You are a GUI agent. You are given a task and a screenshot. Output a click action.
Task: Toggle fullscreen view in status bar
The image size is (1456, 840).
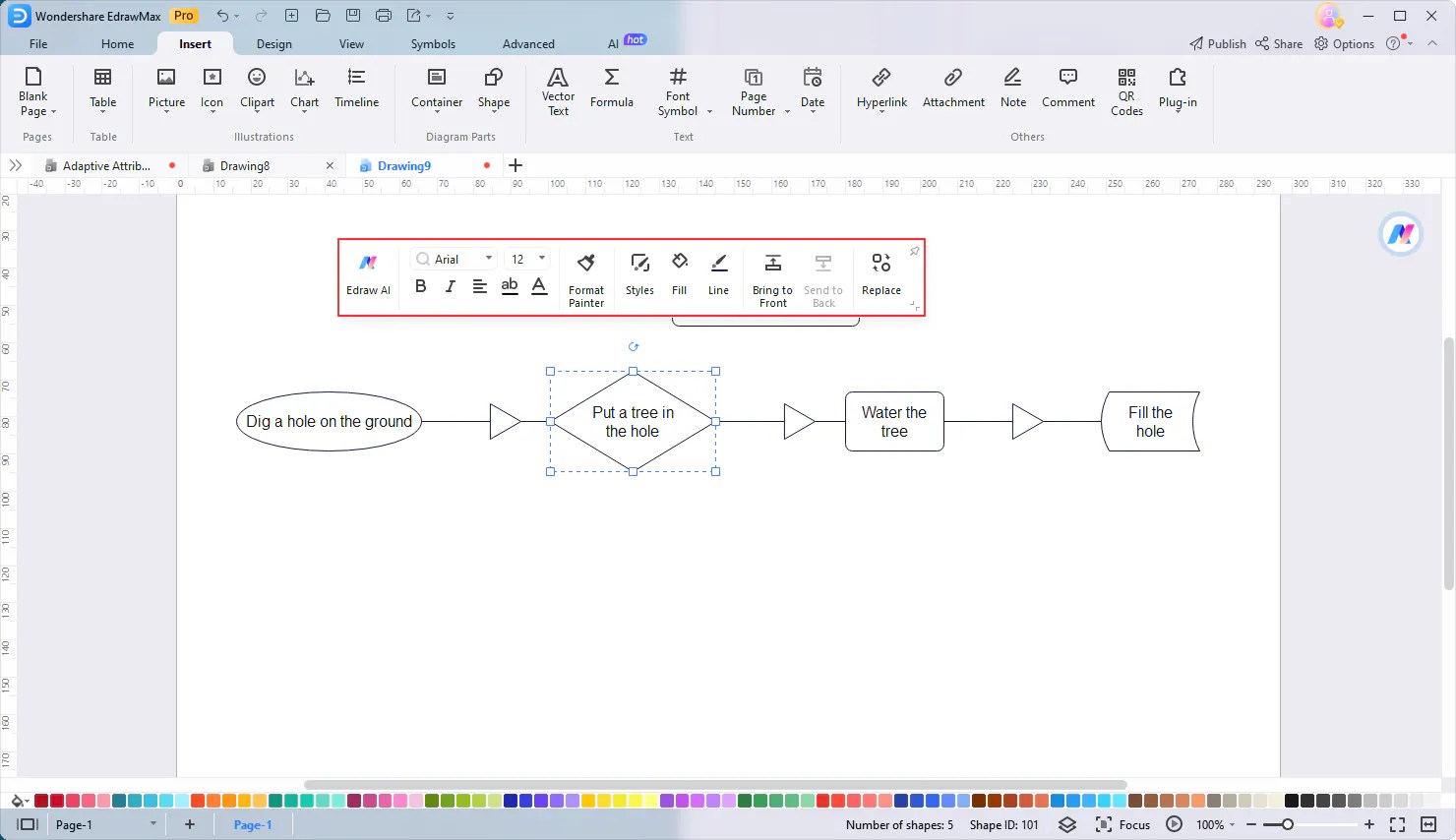tap(1397, 824)
